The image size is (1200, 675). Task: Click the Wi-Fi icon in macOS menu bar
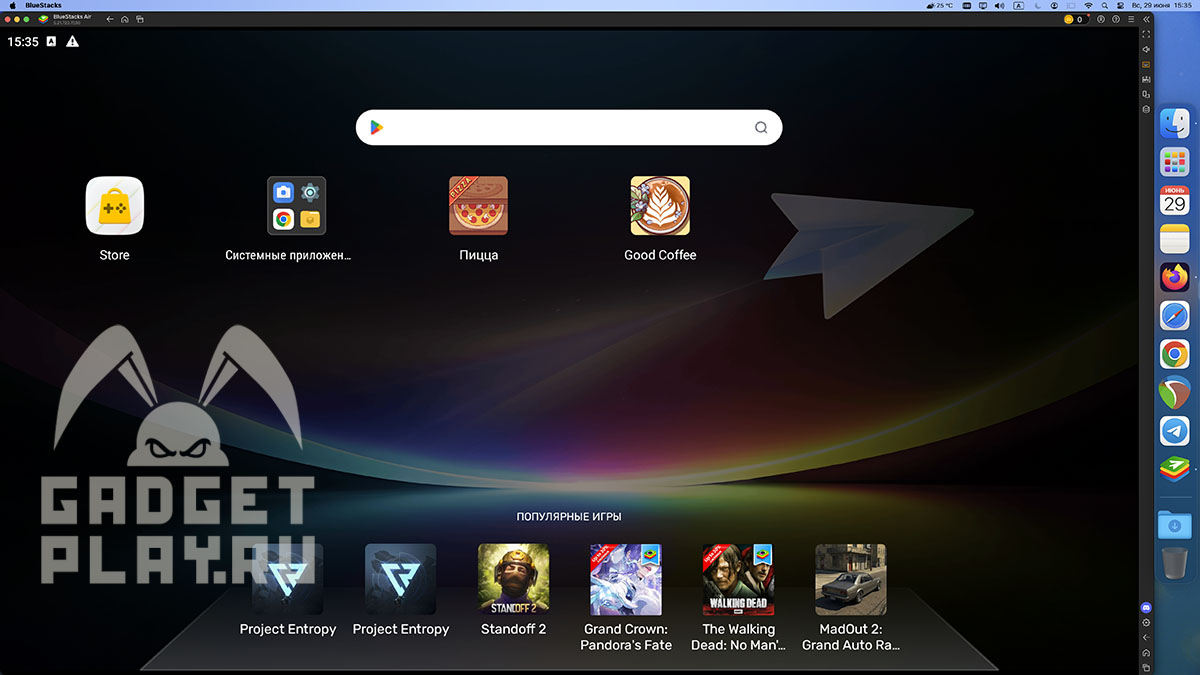pyautogui.click(x=1088, y=5)
